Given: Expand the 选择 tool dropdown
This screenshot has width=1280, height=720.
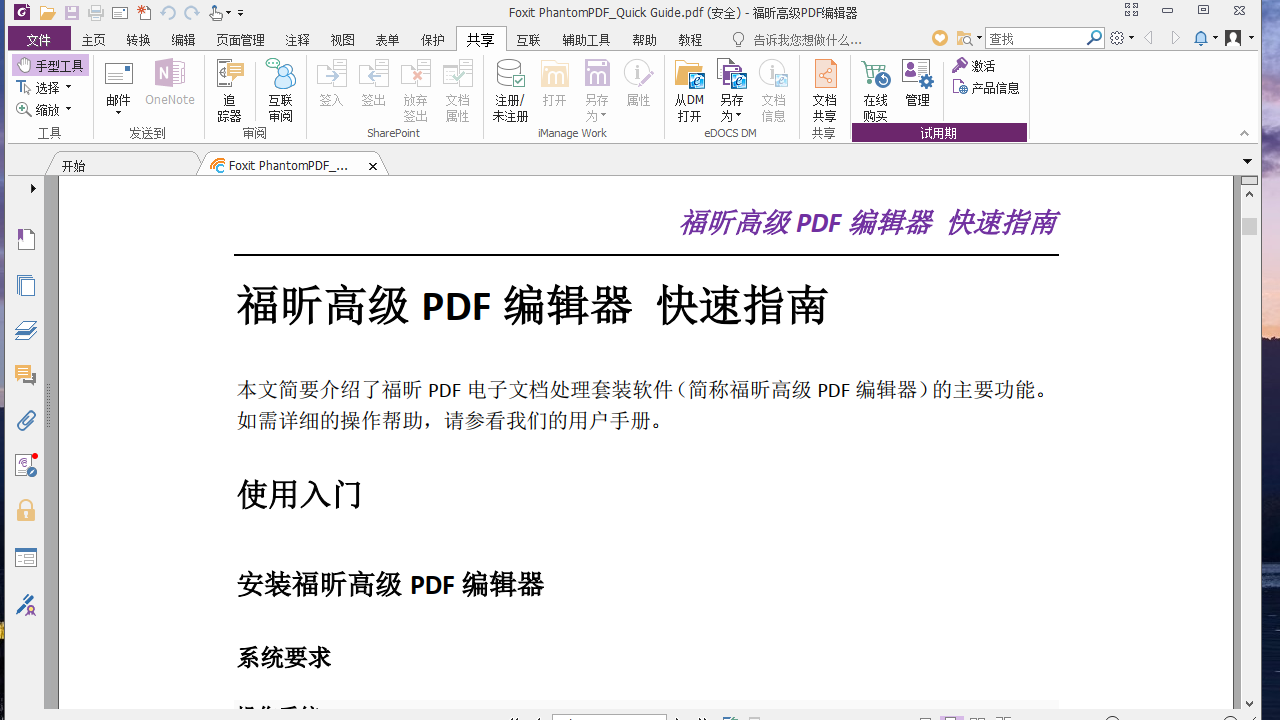Looking at the screenshot, I should [69, 88].
